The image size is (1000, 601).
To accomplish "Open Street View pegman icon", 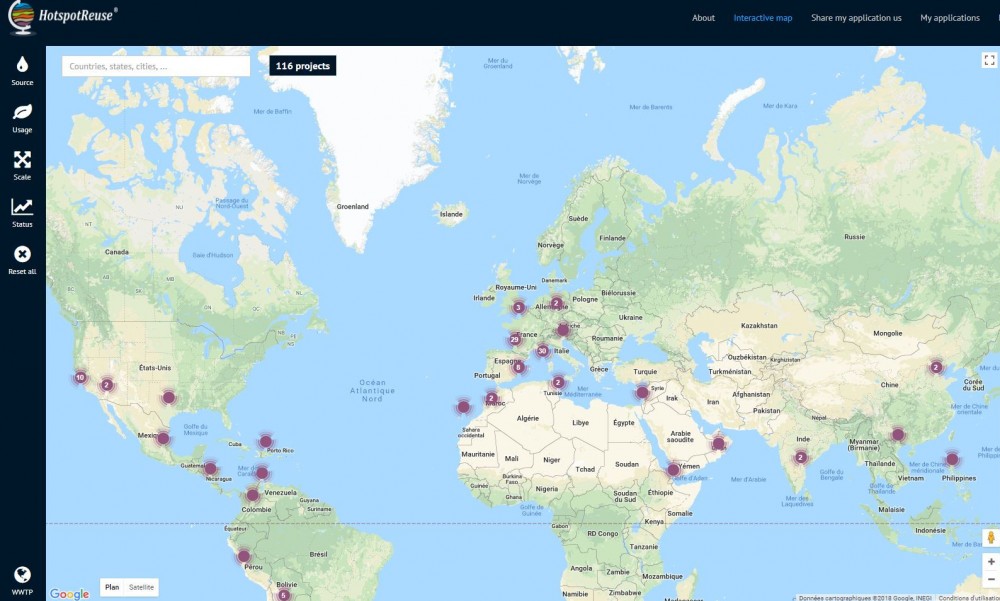I will pos(990,538).
